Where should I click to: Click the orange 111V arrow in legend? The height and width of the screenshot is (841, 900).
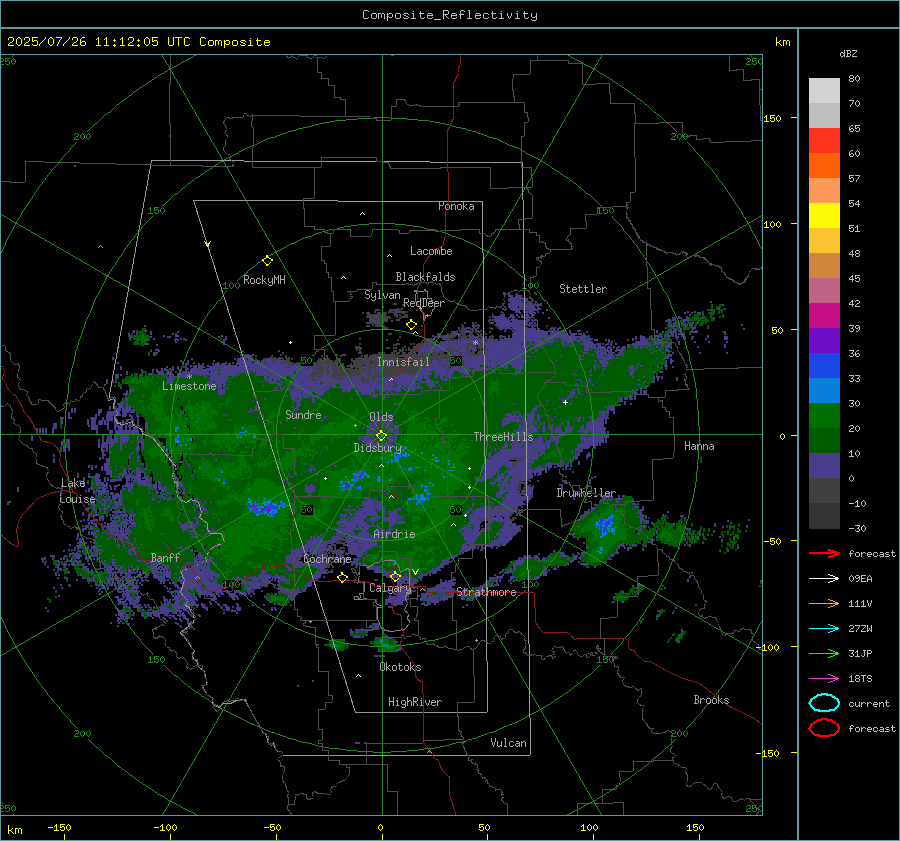coord(824,603)
